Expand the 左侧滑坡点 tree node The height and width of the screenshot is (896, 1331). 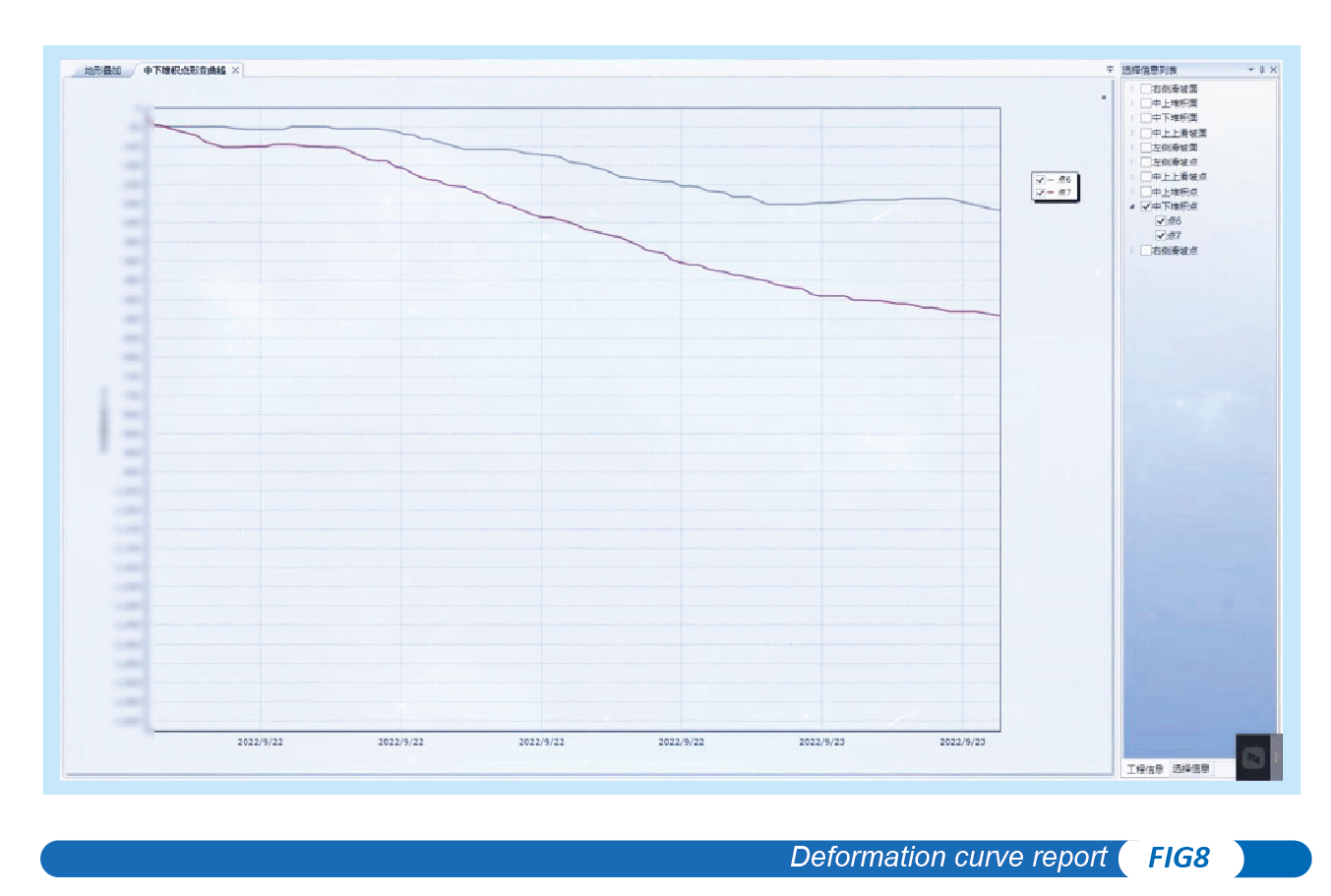[x=1132, y=162]
